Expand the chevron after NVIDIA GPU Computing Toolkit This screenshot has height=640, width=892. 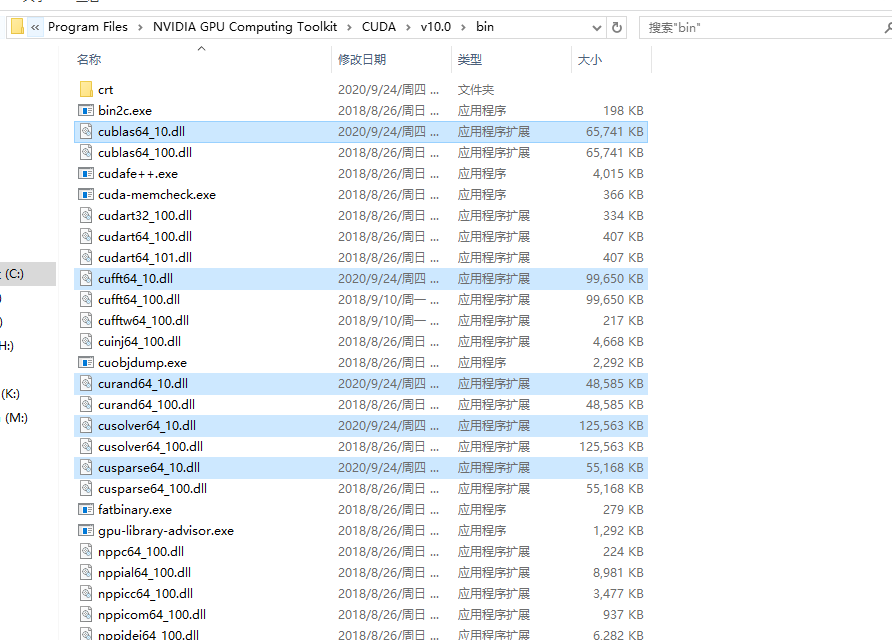pos(349,27)
